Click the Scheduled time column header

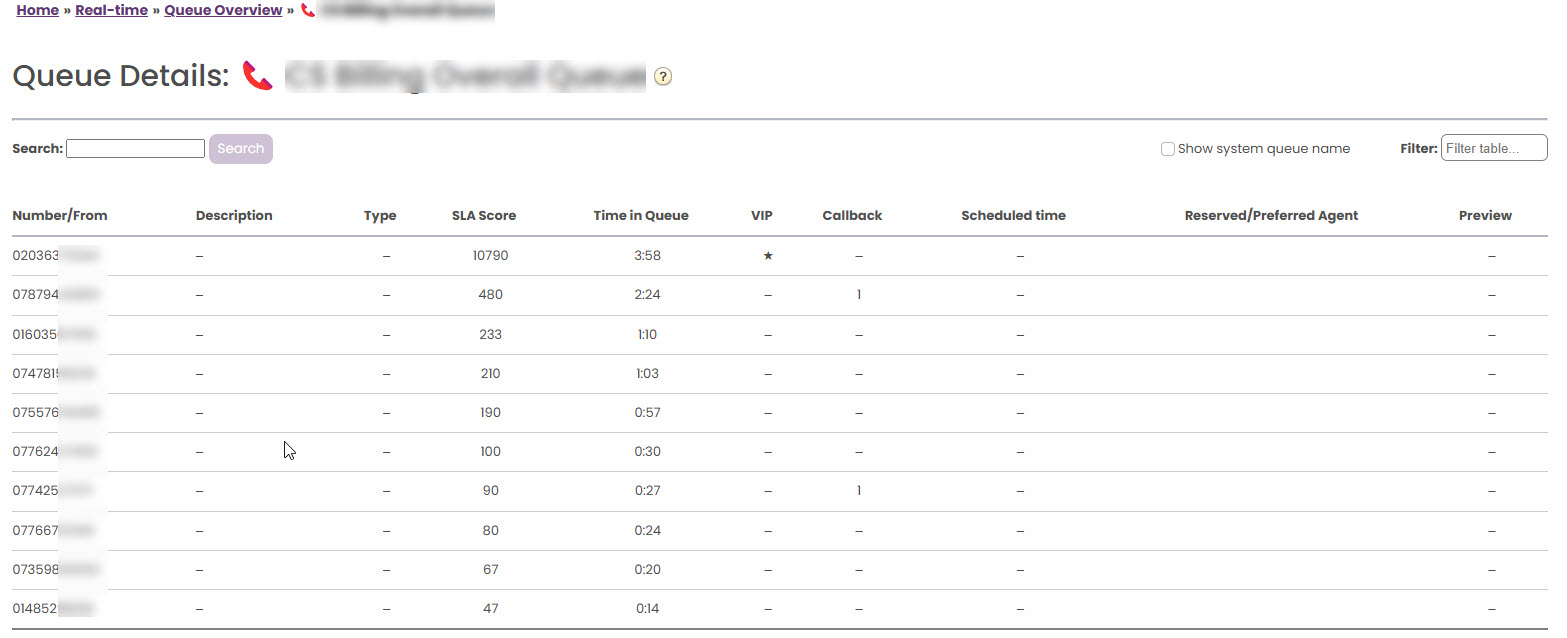click(x=1013, y=216)
